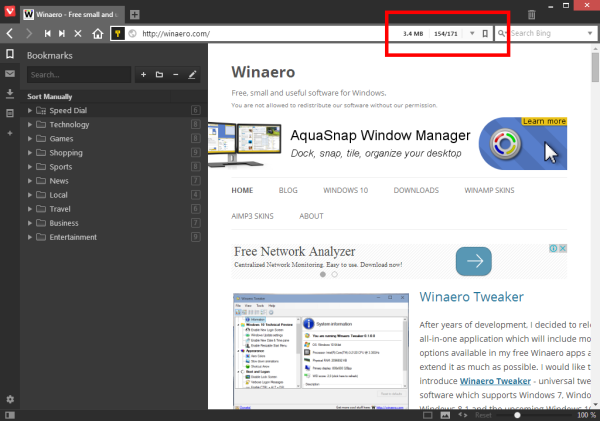Open closed tabs trash can
The image size is (600, 421).
[x=532, y=15]
